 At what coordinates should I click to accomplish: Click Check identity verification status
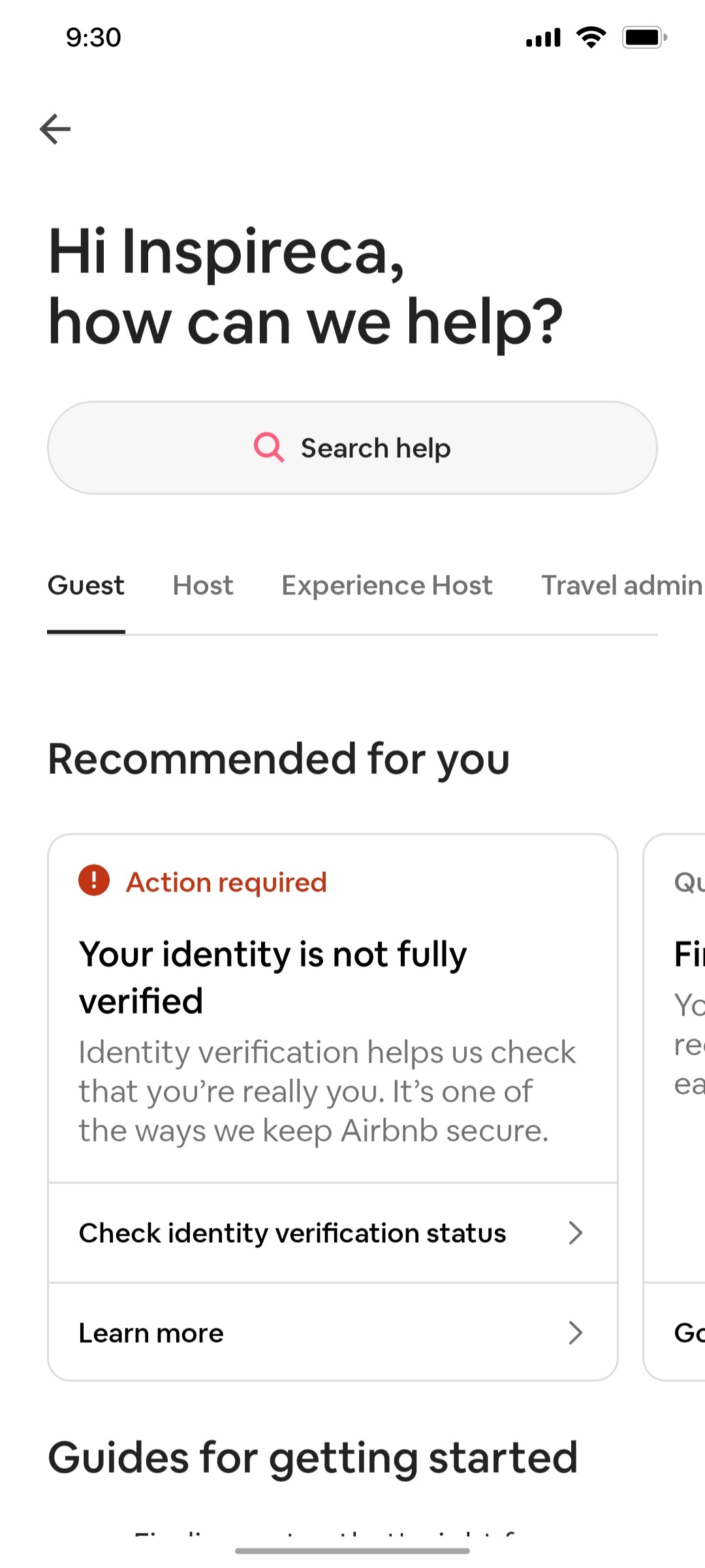[291, 1232]
